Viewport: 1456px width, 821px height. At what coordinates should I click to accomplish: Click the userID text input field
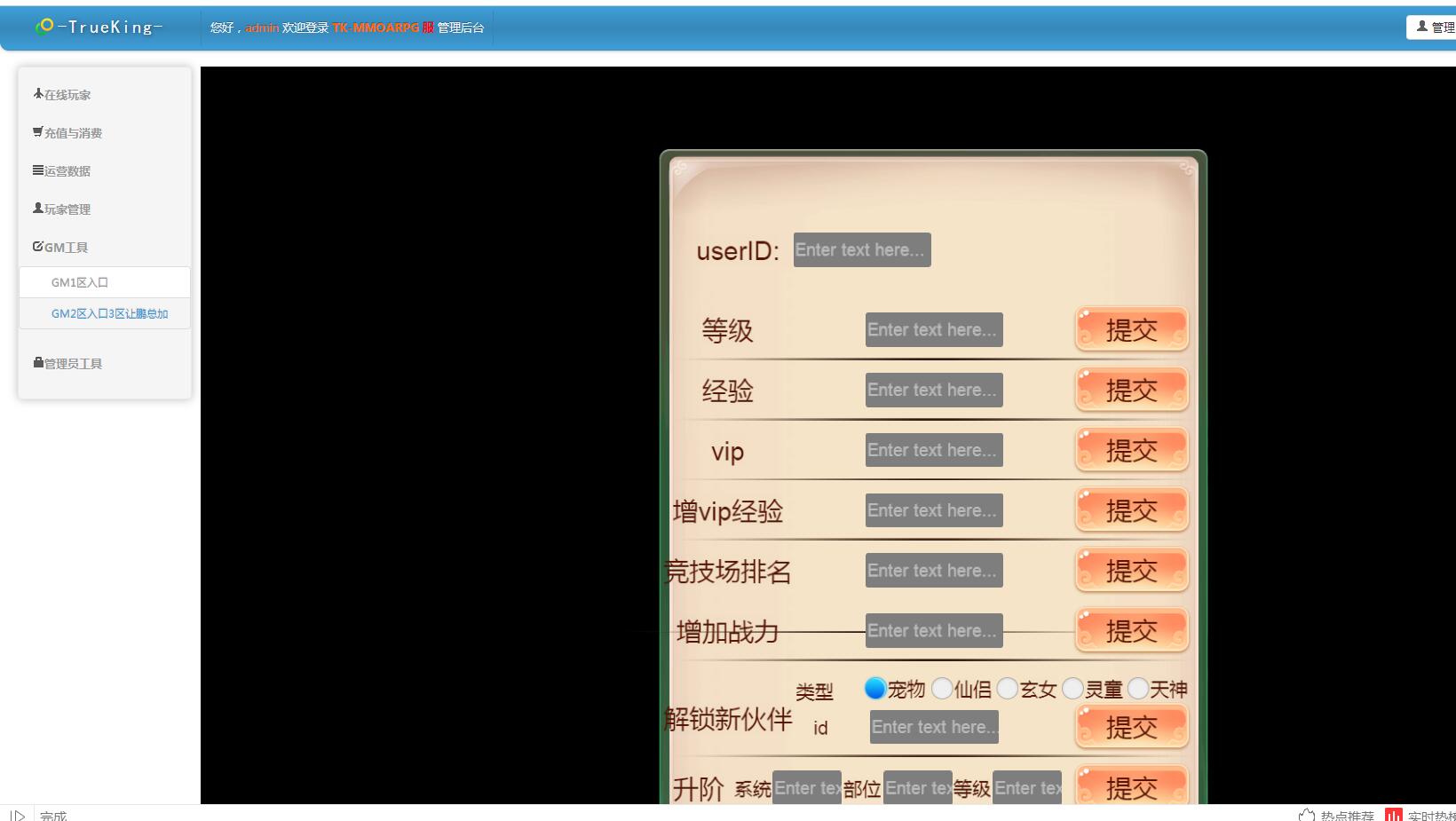click(x=861, y=250)
